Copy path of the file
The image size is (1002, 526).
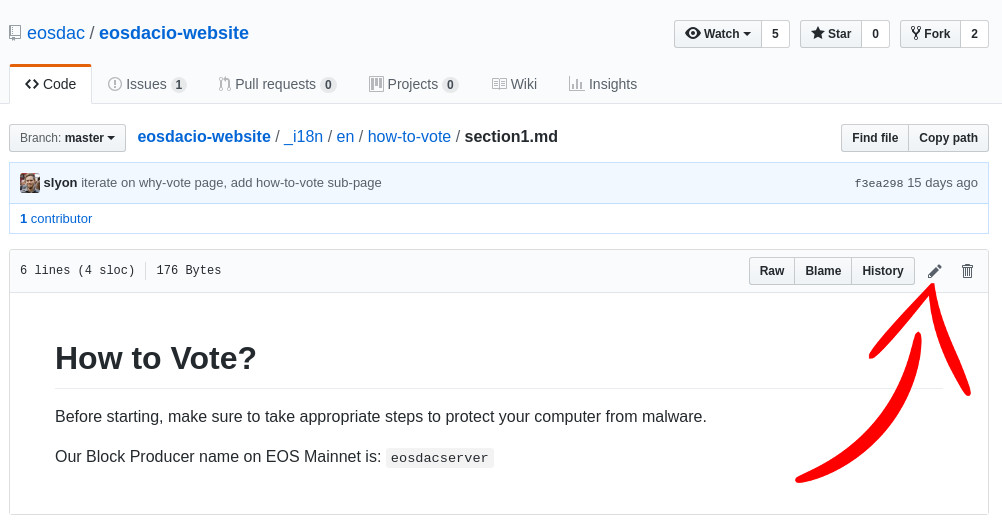coord(948,138)
